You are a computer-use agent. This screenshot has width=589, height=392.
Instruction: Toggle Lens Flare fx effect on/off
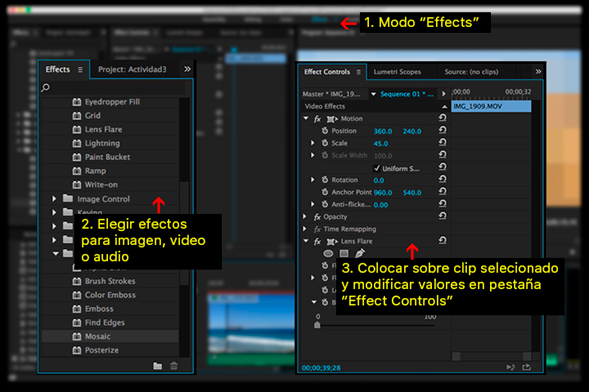tap(317, 241)
